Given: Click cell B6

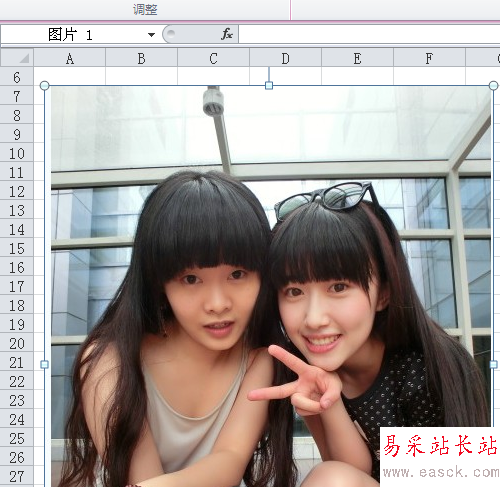Looking at the screenshot, I should click(x=142, y=76).
